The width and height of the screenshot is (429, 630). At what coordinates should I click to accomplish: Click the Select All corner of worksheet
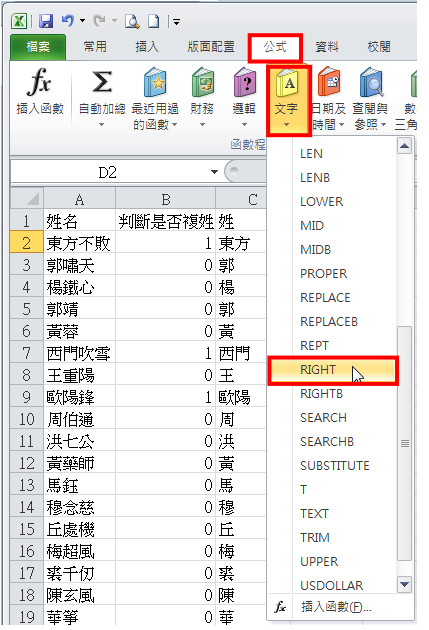pyautogui.click(x=27, y=198)
